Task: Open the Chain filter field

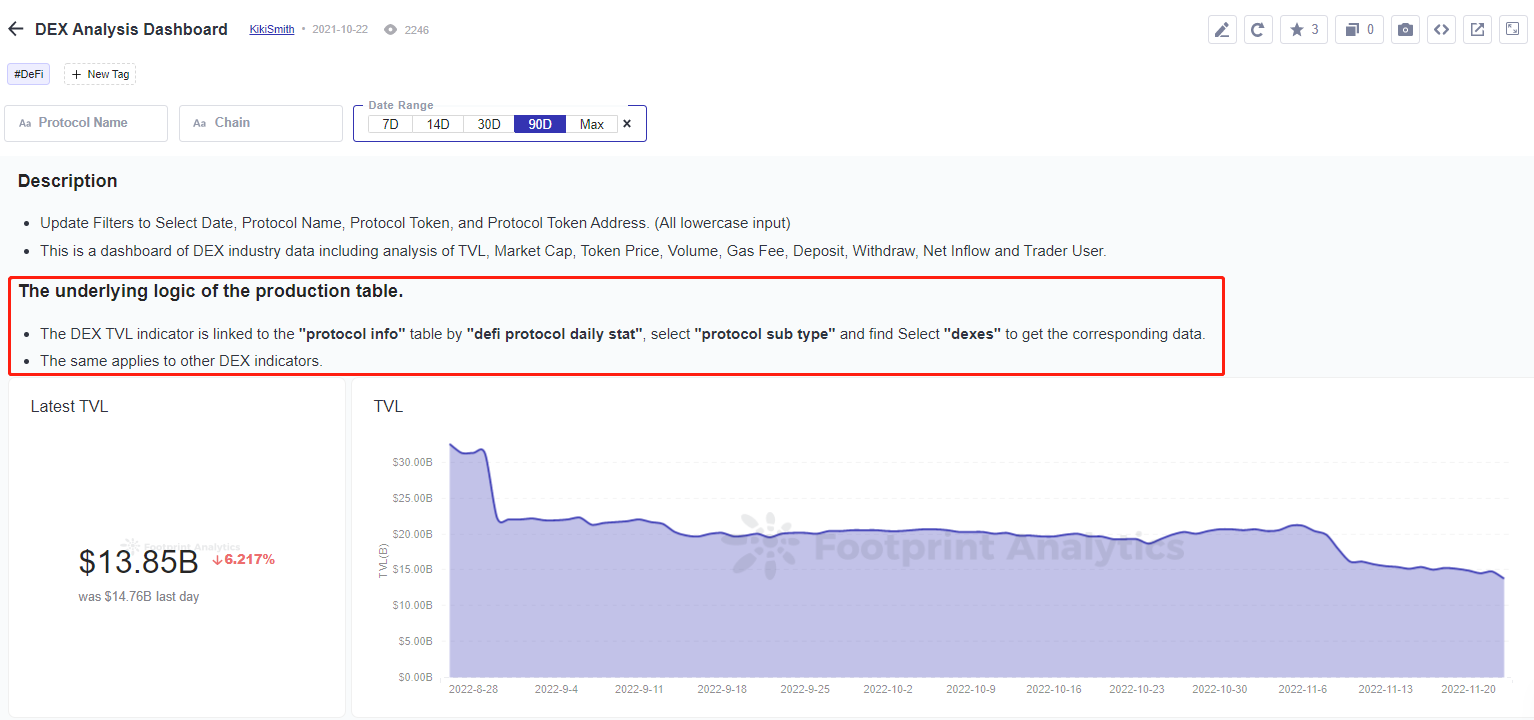Action: coord(261,123)
